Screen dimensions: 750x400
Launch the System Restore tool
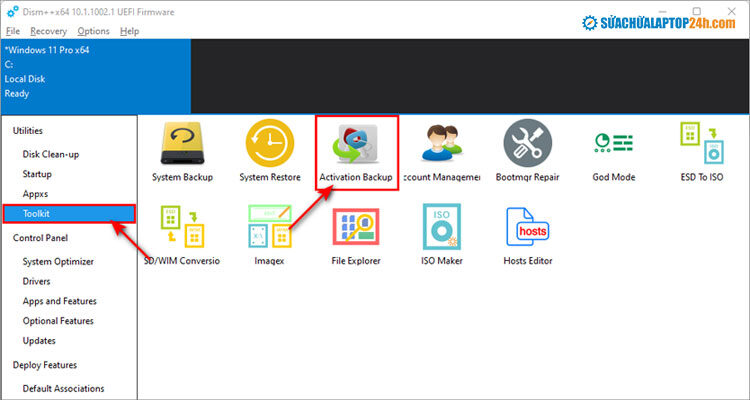[270, 151]
